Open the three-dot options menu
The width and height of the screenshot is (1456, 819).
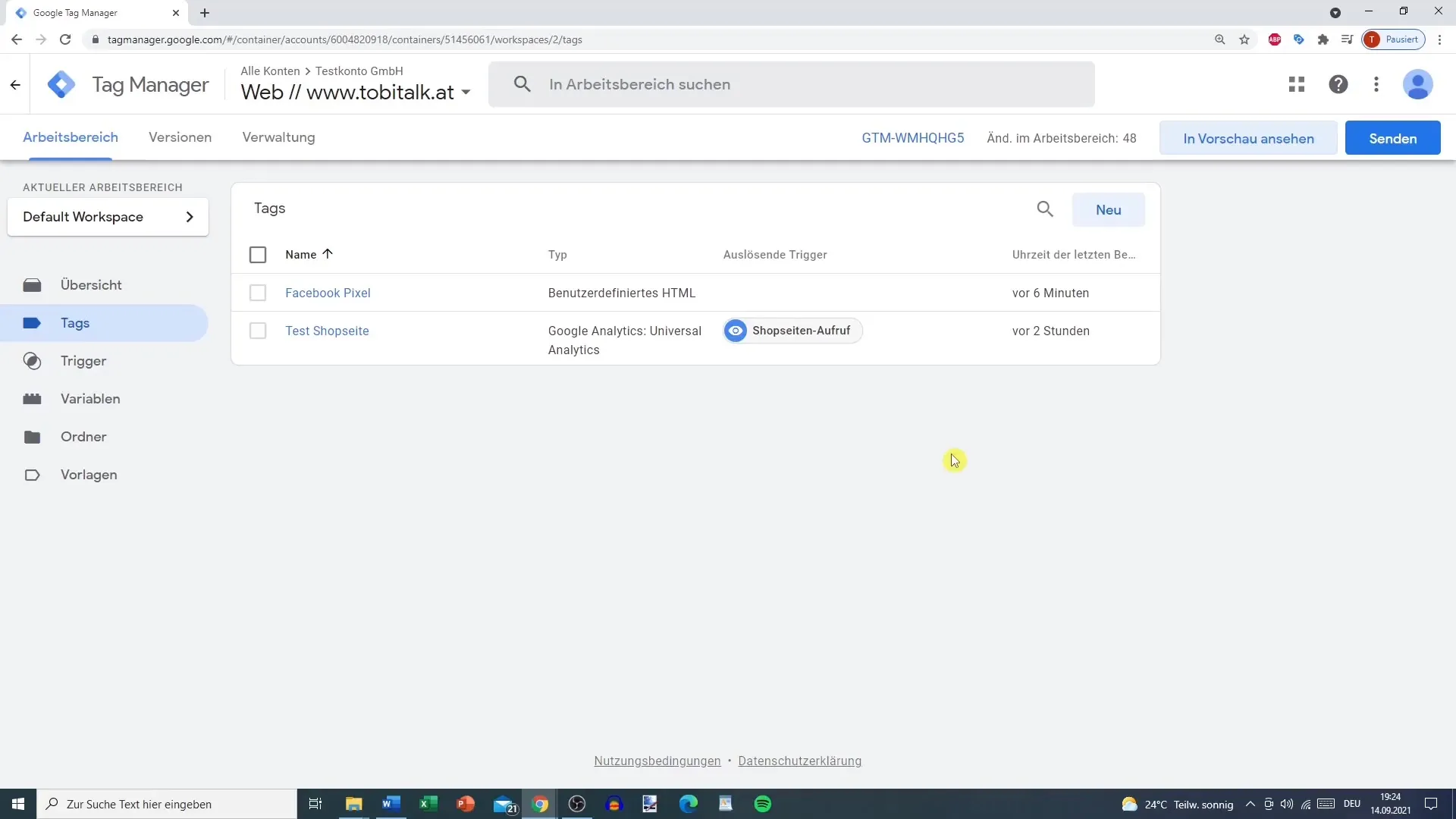[x=1376, y=83]
